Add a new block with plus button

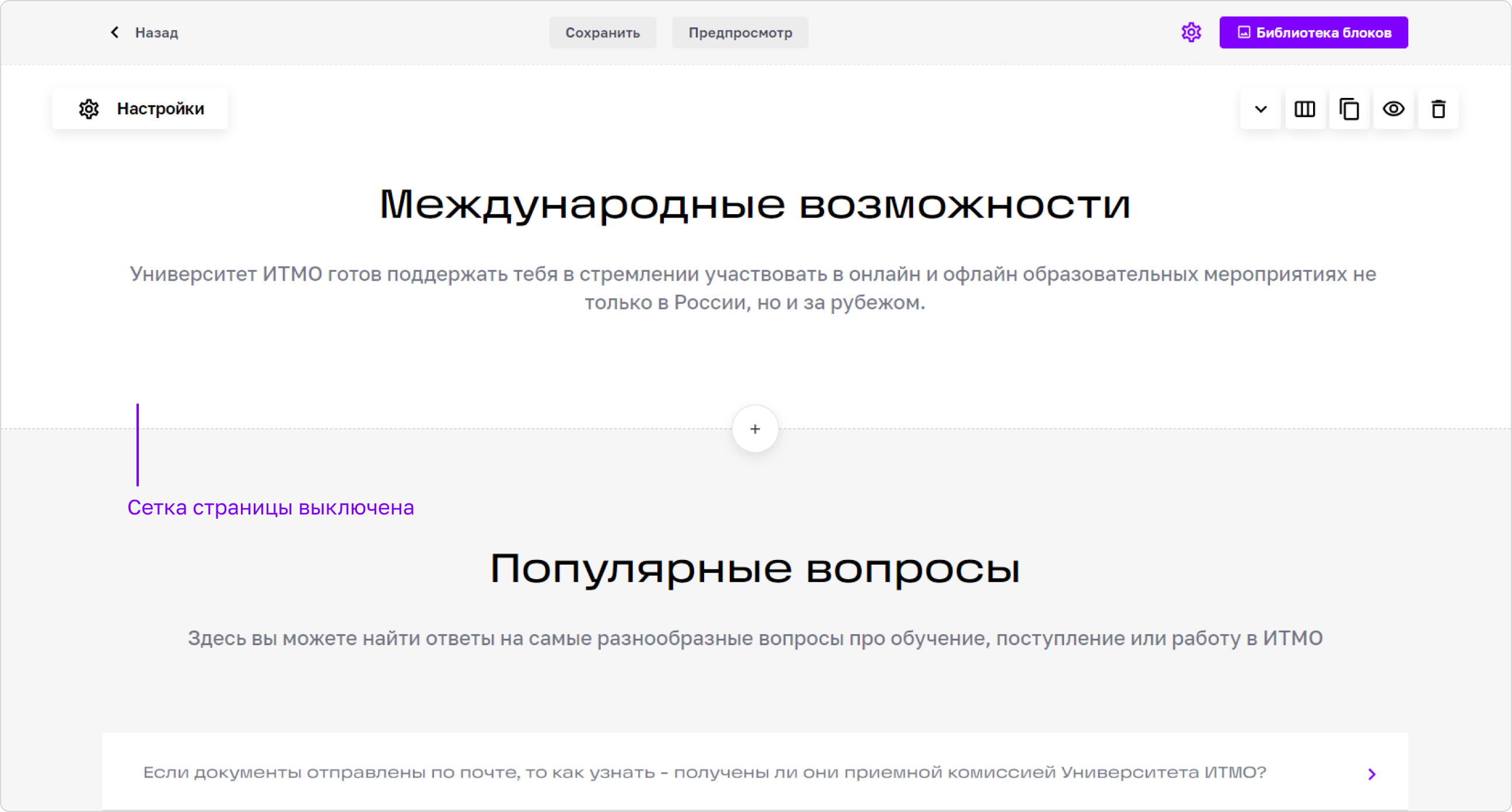click(755, 429)
